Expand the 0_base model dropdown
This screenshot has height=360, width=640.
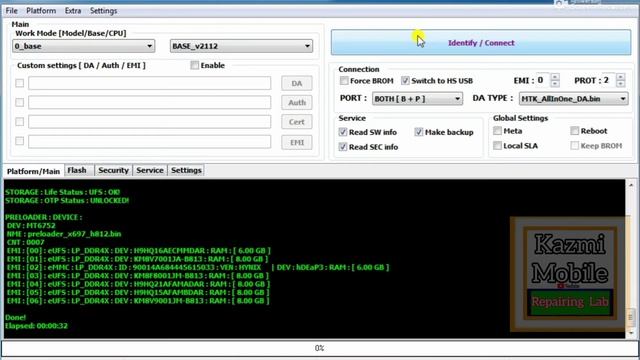(x=83, y=46)
